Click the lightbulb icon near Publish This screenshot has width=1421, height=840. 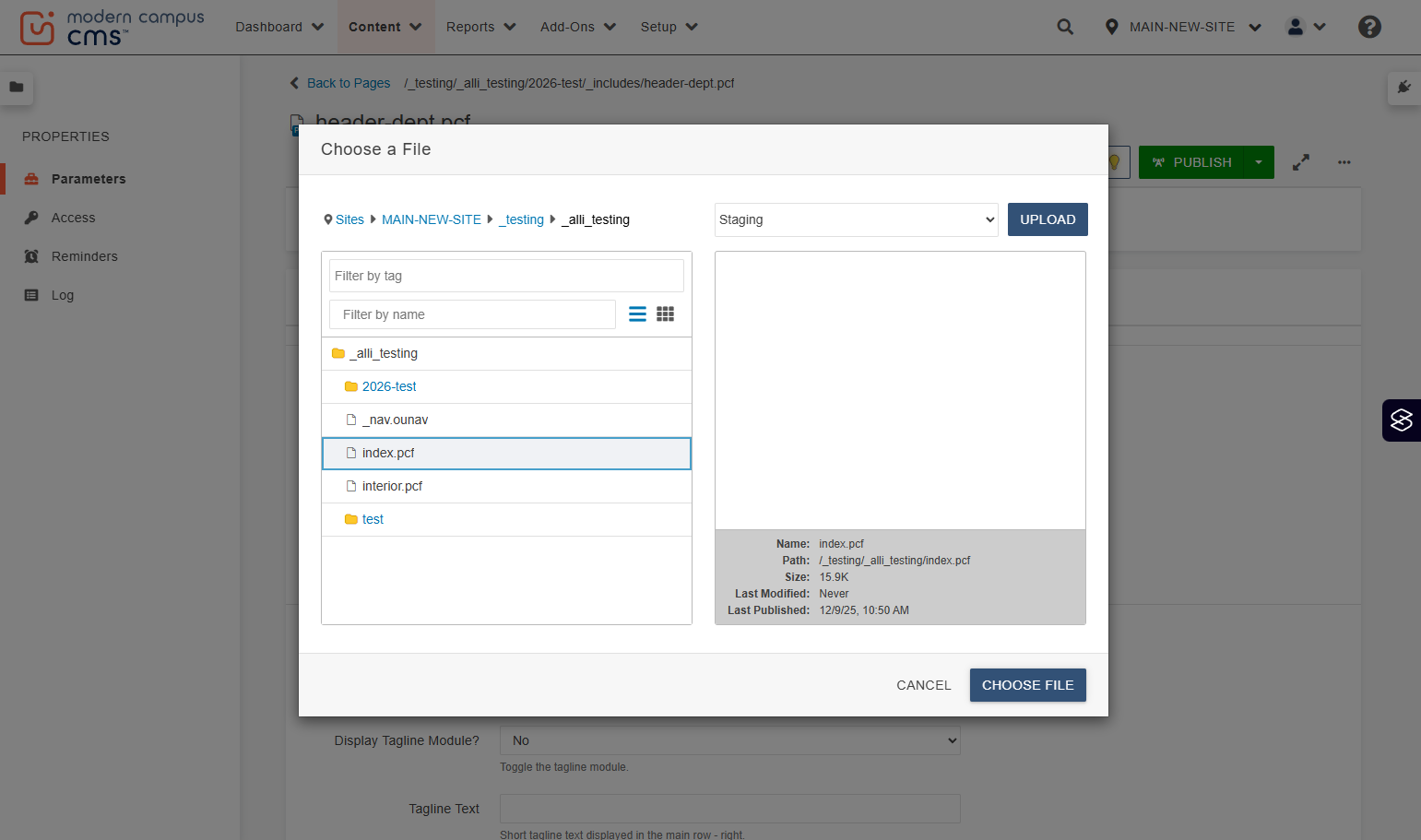click(x=1115, y=162)
